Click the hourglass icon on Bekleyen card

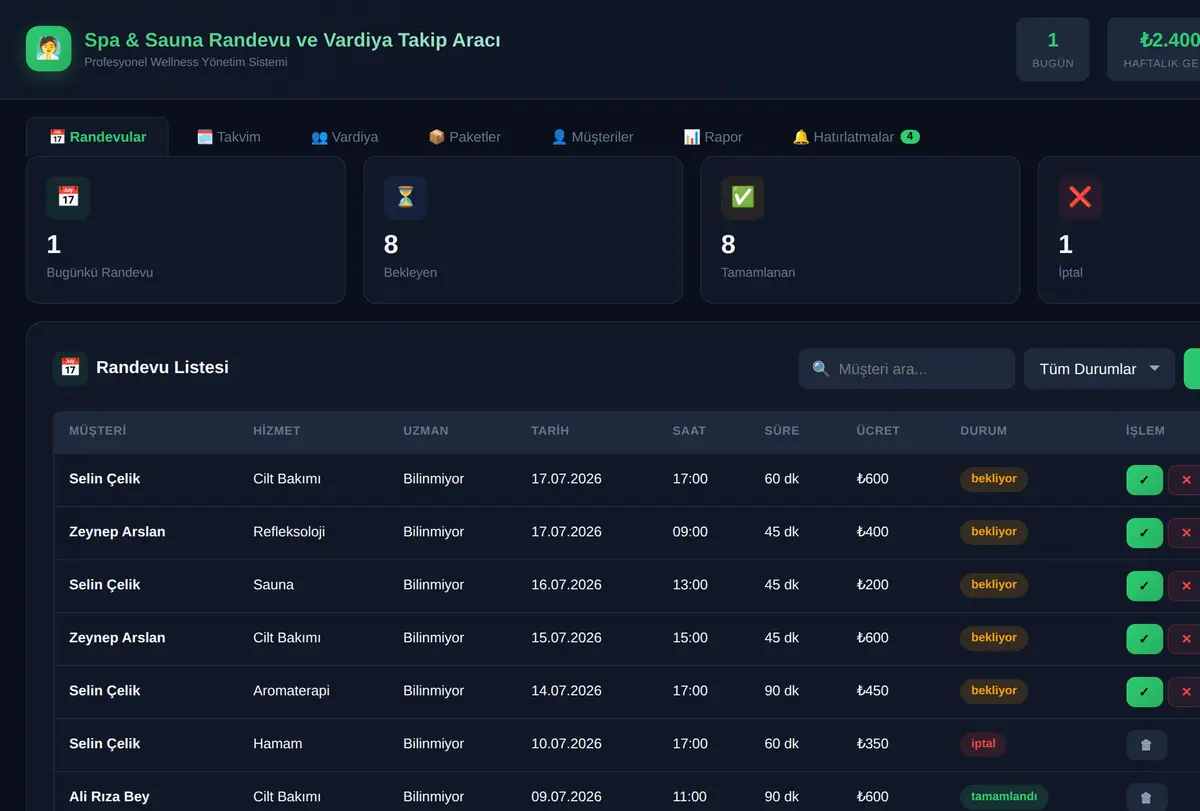405,198
